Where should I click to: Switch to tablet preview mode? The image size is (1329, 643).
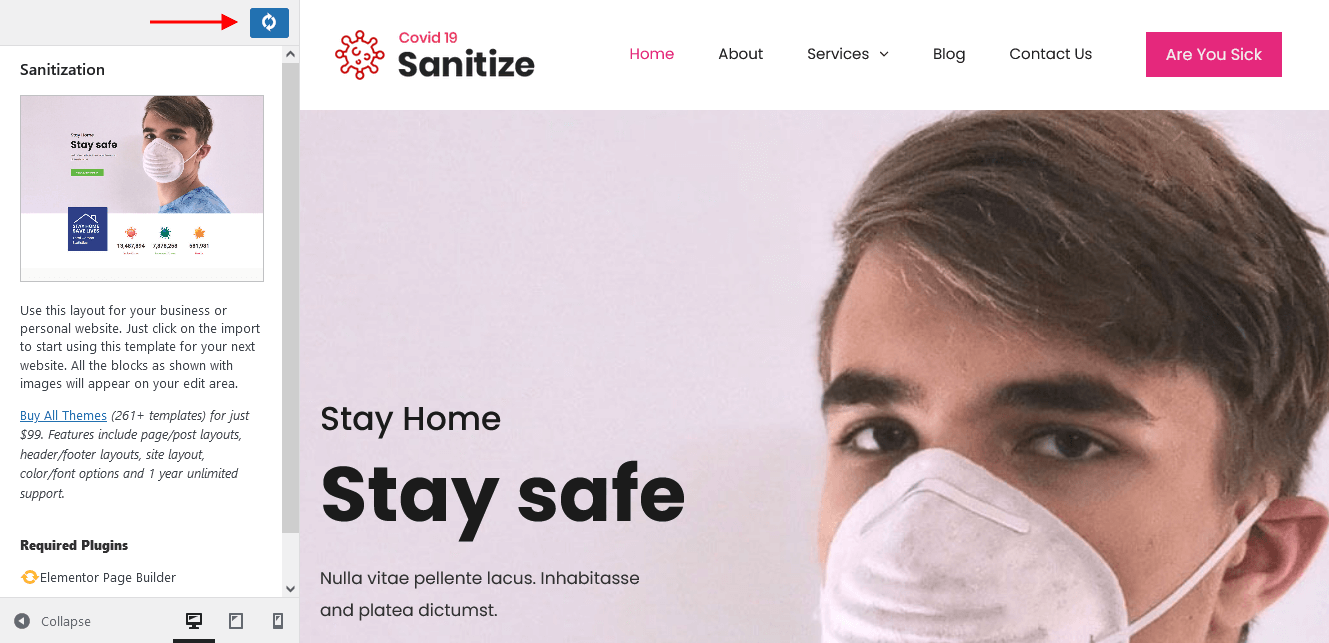click(x=236, y=621)
